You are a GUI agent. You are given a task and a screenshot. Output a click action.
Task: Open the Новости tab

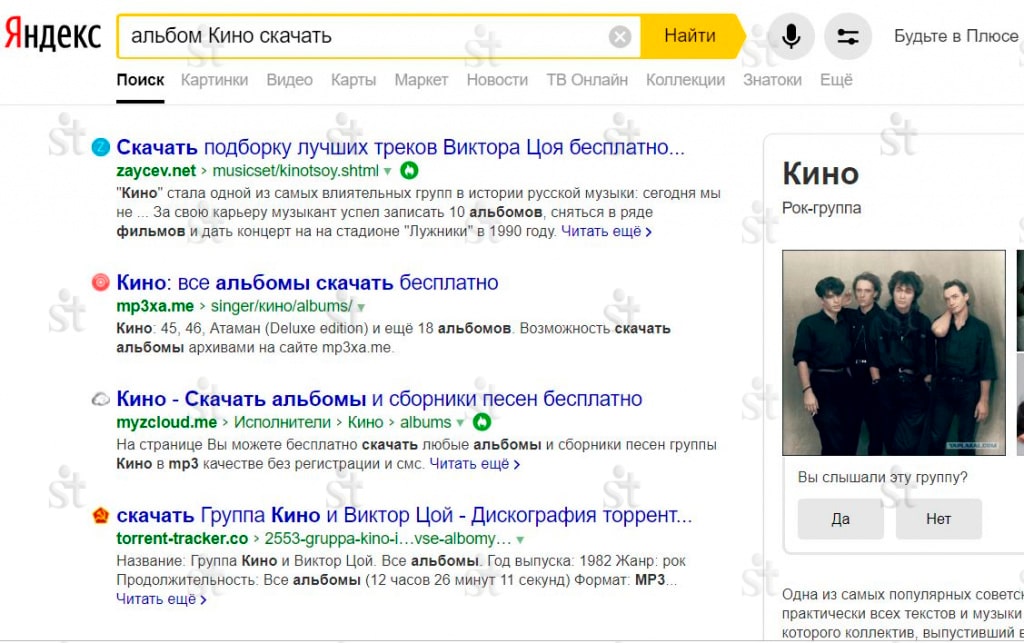pyautogui.click(x=497, y=80)
